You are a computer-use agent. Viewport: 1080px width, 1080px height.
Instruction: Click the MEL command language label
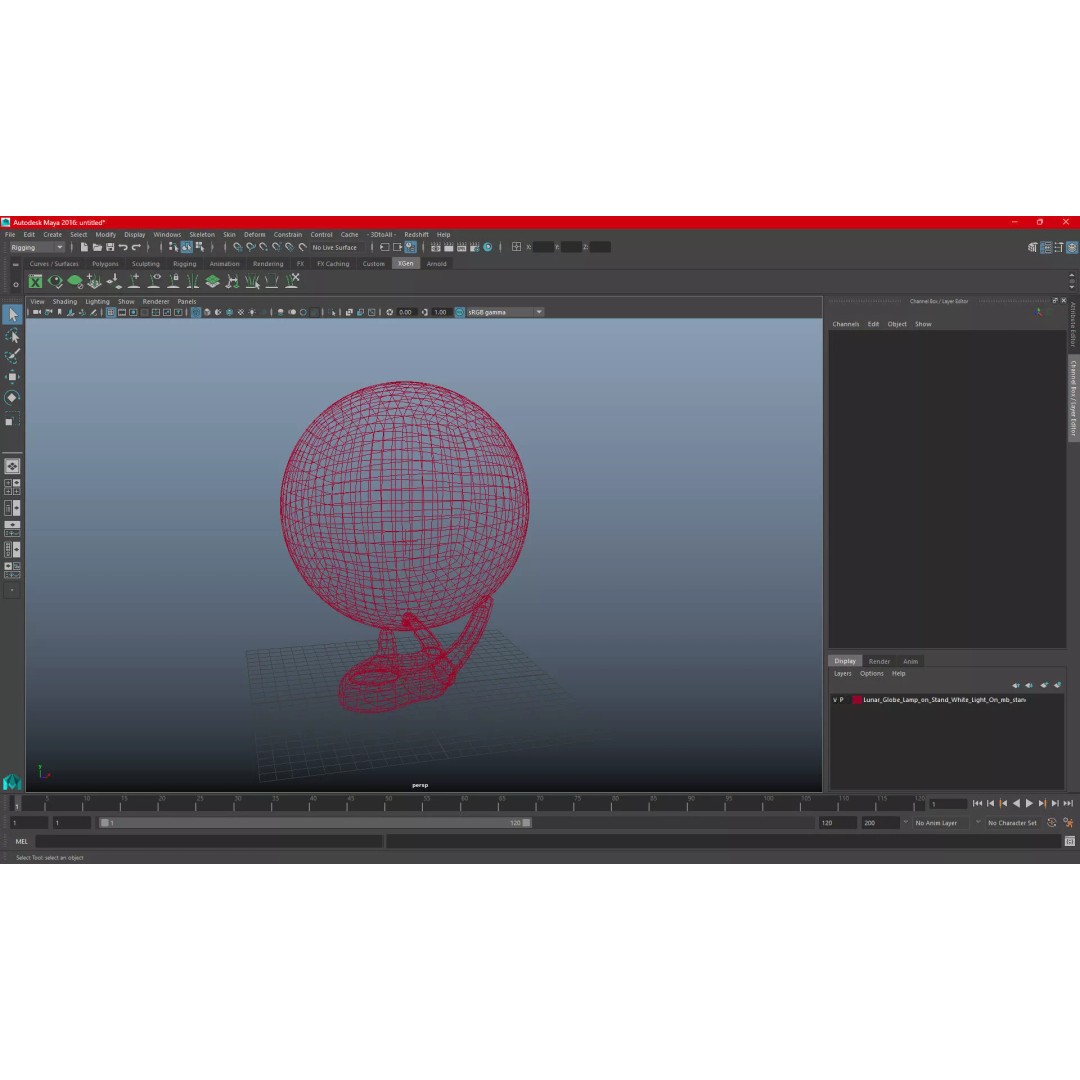click(21, 841)
